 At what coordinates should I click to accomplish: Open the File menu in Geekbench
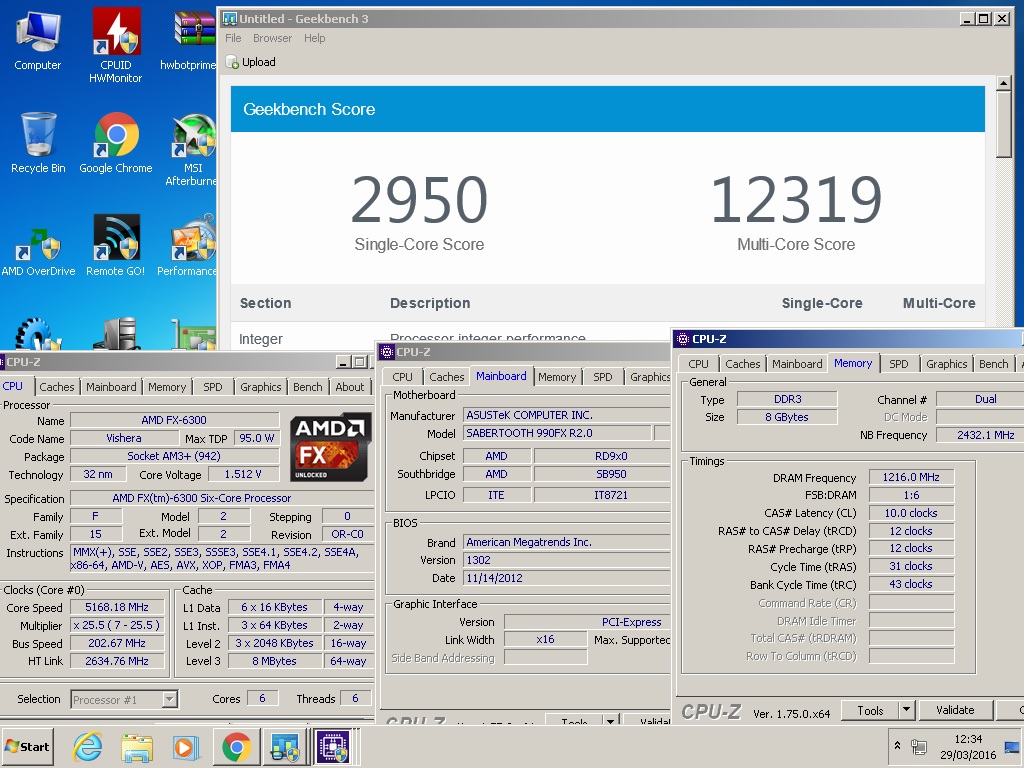233,38
